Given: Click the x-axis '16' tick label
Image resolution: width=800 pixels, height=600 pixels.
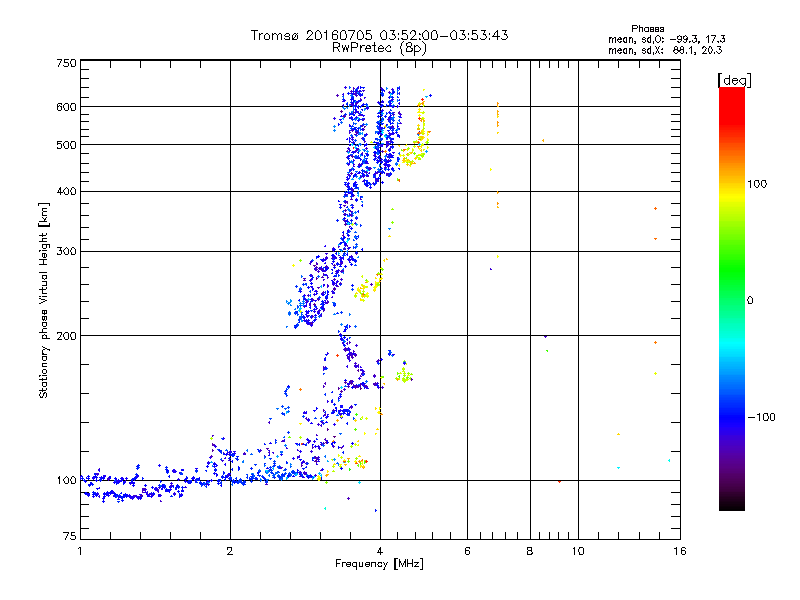Looking at the screenshot, I should pyautogui.click(x=680, y=551).
